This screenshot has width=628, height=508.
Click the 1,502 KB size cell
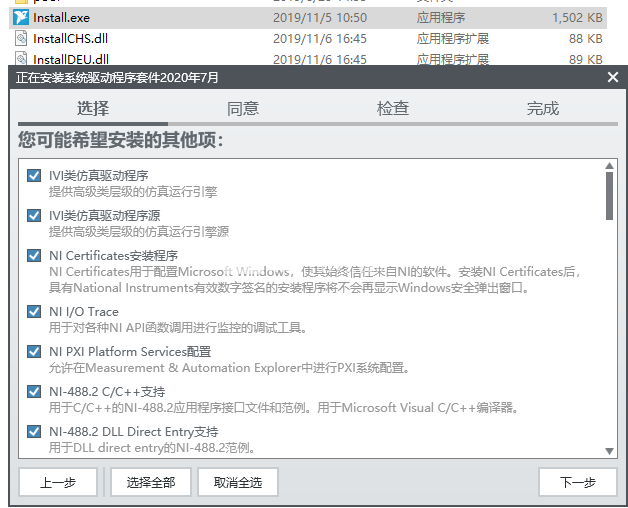[x=577, y=18]
